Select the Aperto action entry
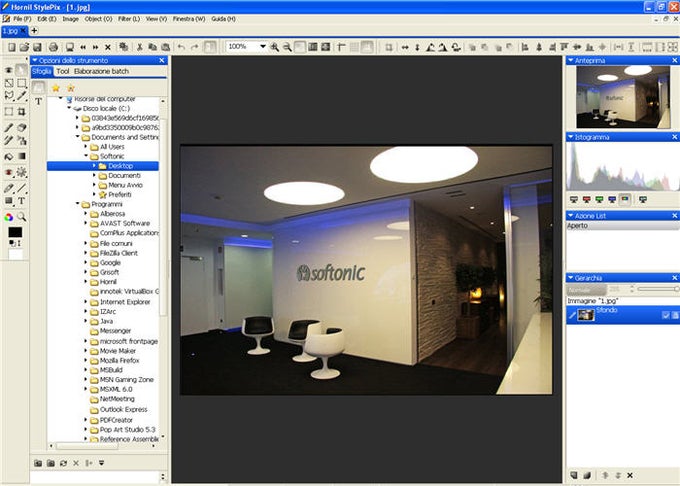 click(x=622, y=226)
